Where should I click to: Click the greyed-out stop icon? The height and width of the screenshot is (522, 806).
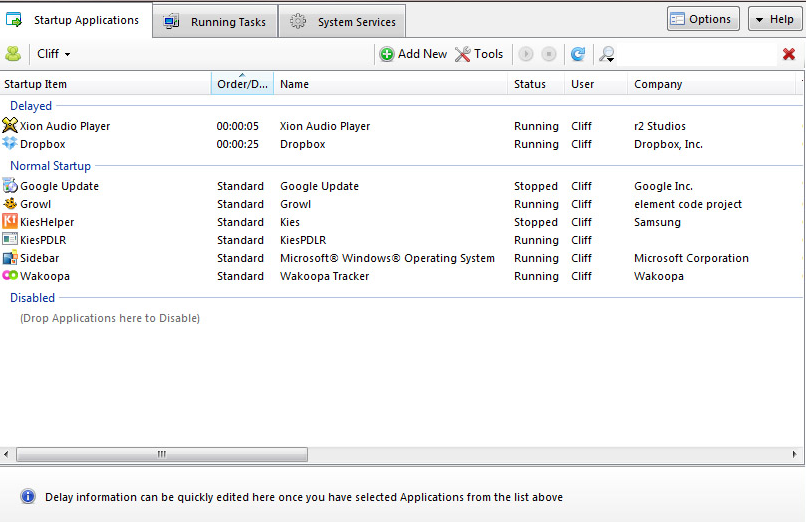pos(549,54)
